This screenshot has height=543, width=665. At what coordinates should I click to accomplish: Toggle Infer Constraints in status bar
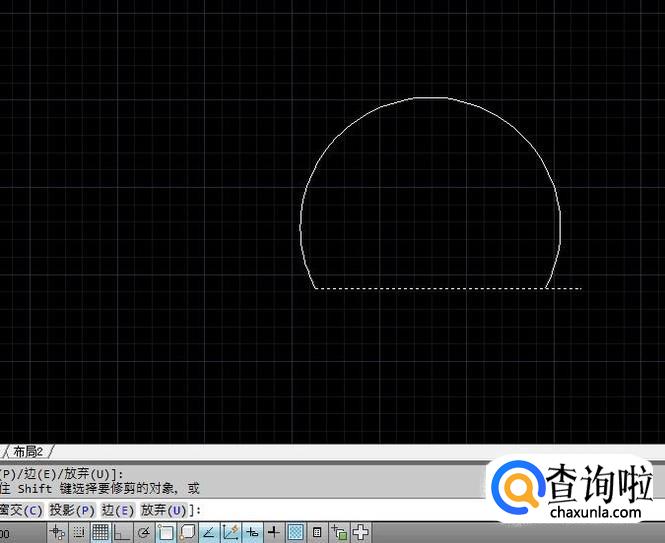click(x=57, y=532)
